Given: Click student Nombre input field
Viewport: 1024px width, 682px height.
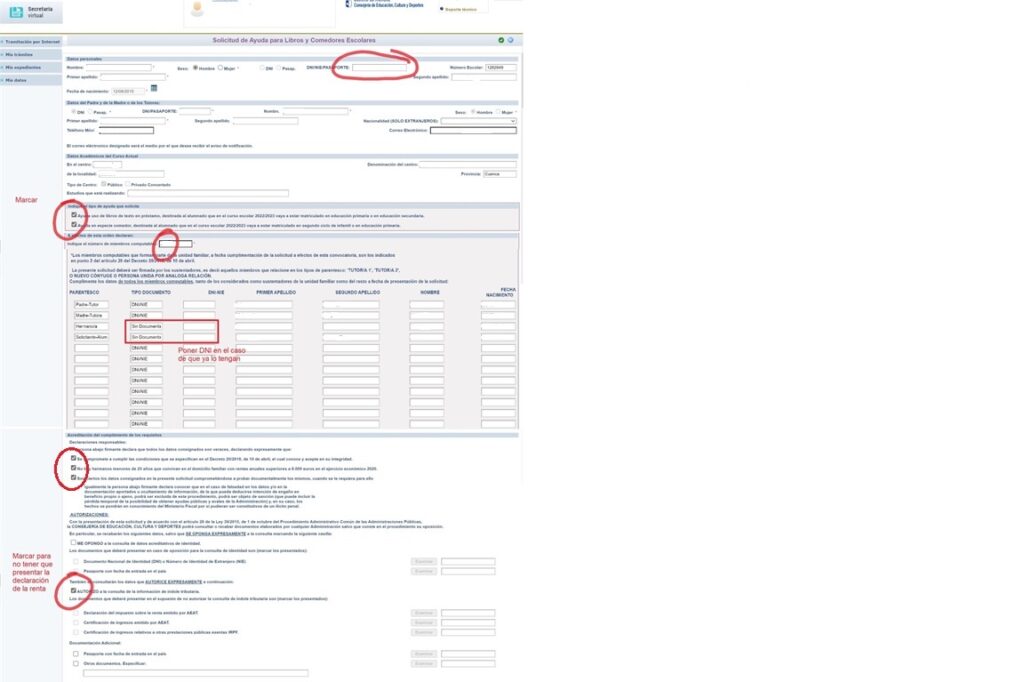Looking at the screenshot, I should 119,67.
